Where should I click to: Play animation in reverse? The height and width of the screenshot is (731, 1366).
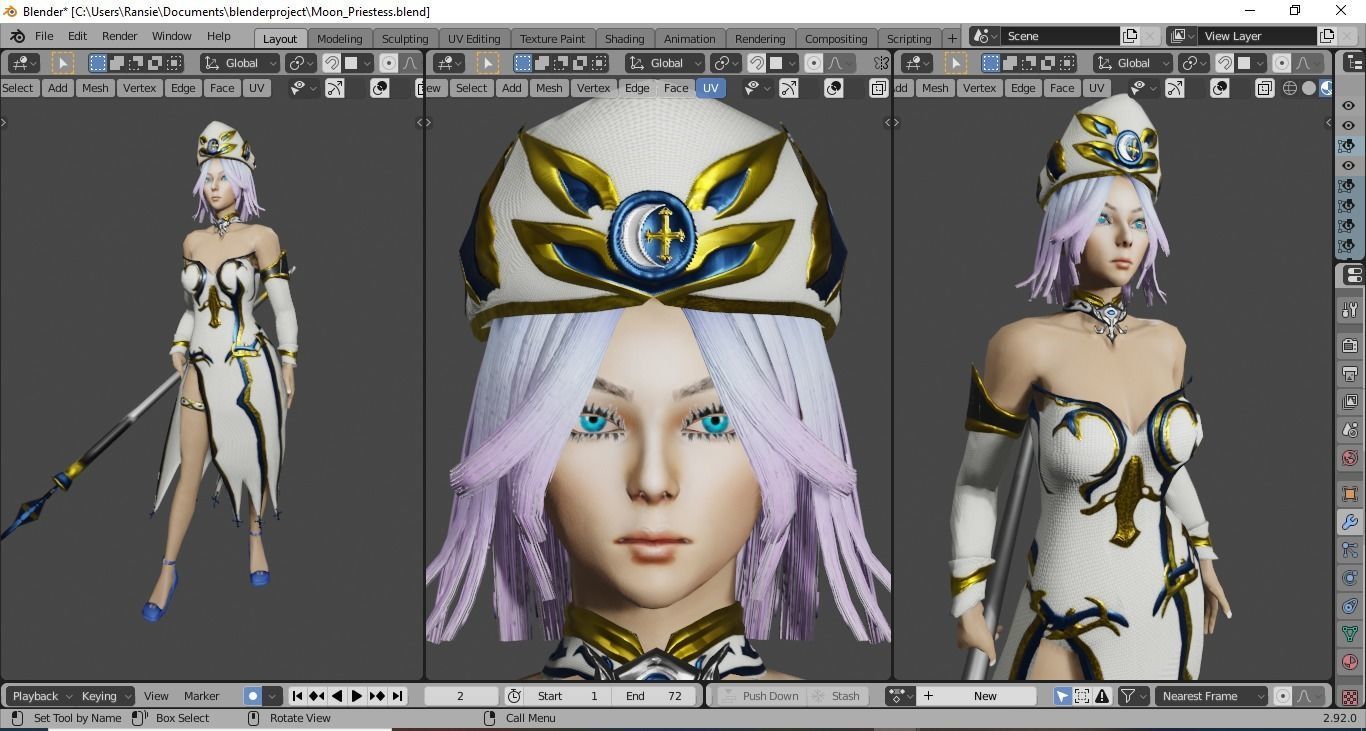point(337,696)
